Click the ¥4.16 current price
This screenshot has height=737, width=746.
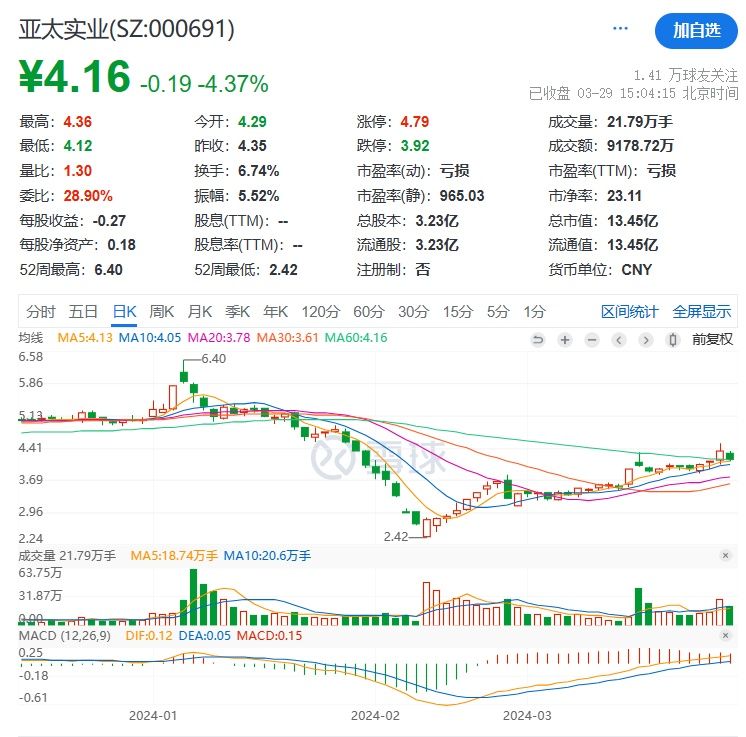tap(75, 77)
